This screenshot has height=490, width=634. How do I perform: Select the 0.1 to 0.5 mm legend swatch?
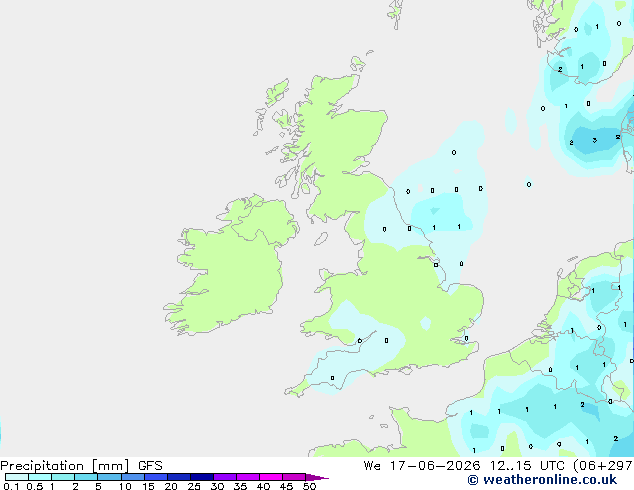click(x=17, y=477)
